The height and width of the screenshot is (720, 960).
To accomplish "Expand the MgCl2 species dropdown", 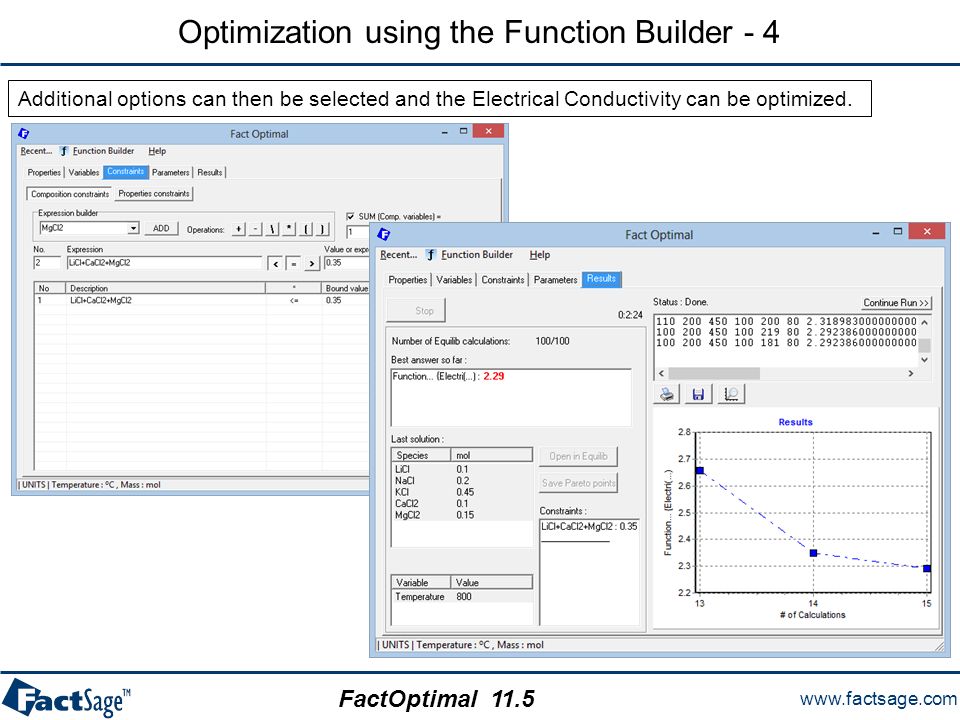I will (x=133, y=228).
